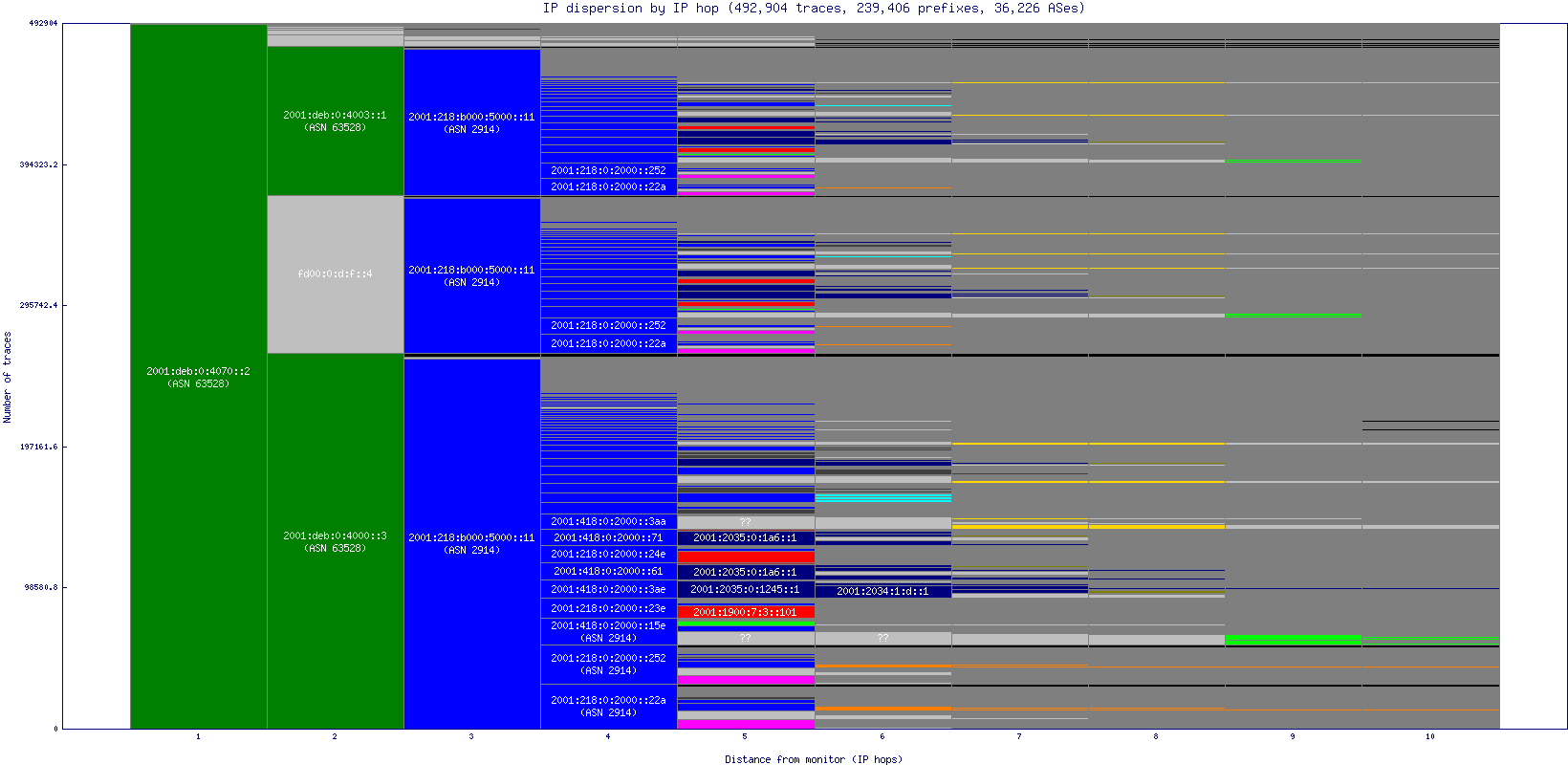Select the 2001:deb:0:4000::3 green block

coord(335,542)
